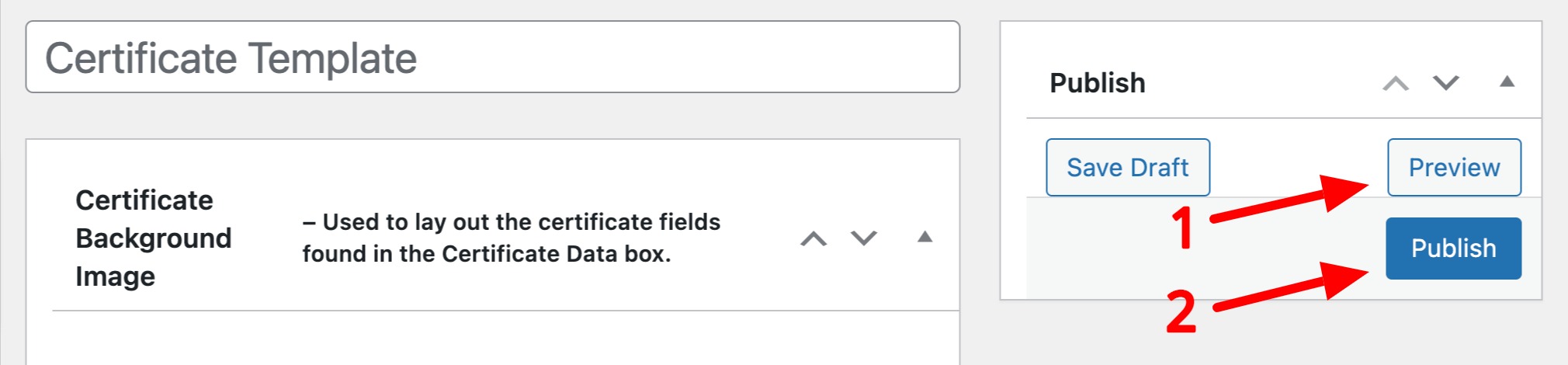
Task: Preview the certificate template
Action: pos(1453,167)
